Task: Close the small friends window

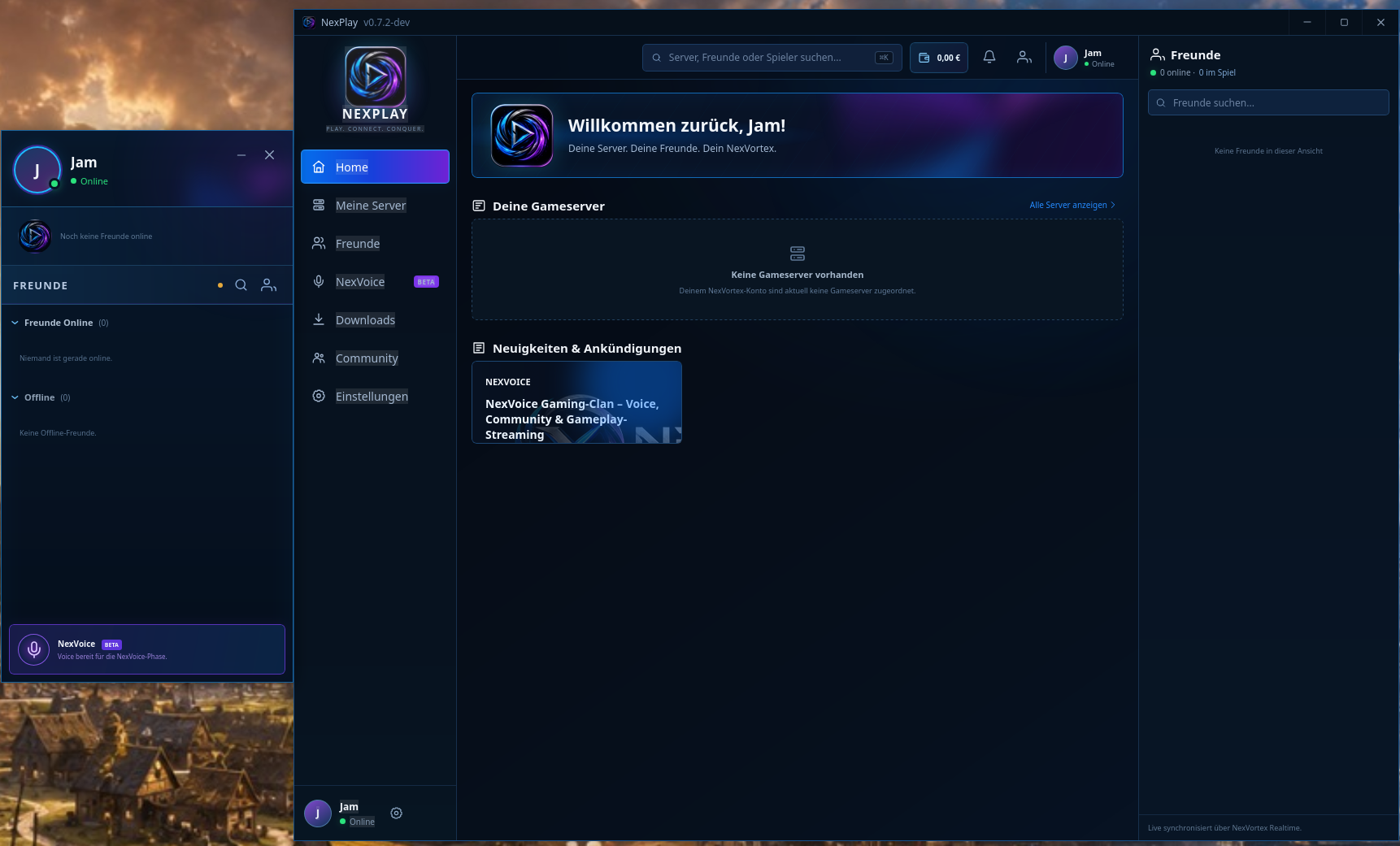Action: [x=270, y=155]
